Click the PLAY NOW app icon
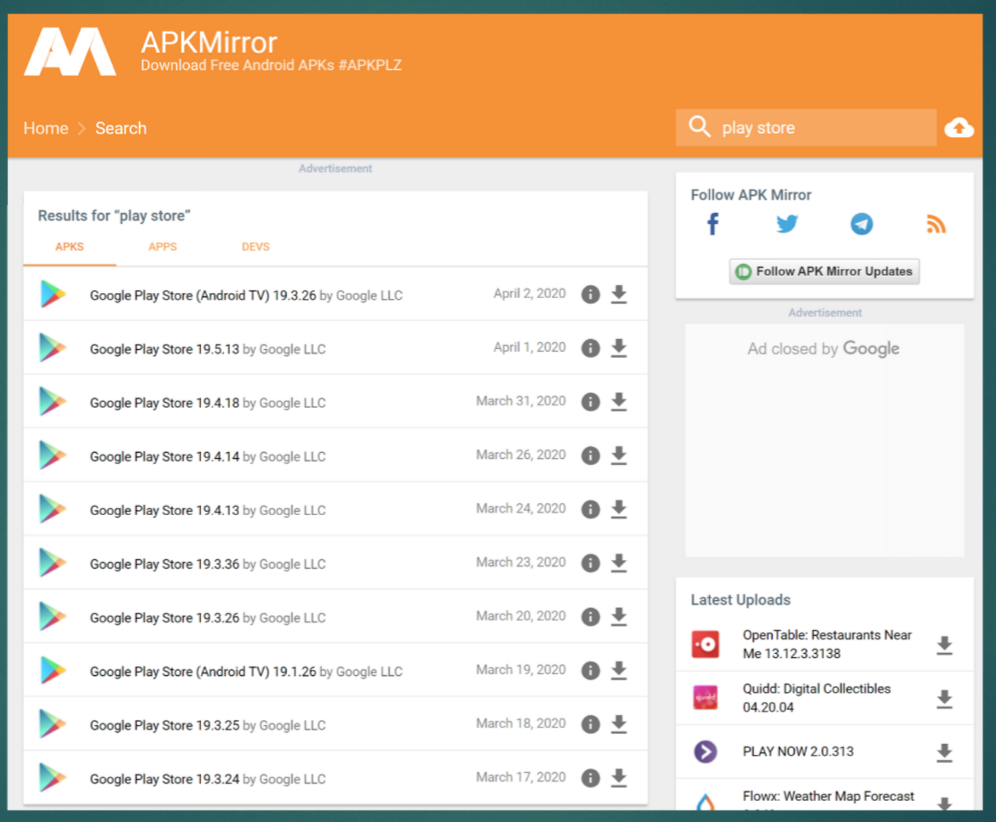The image size is (996, 822). 705,751
